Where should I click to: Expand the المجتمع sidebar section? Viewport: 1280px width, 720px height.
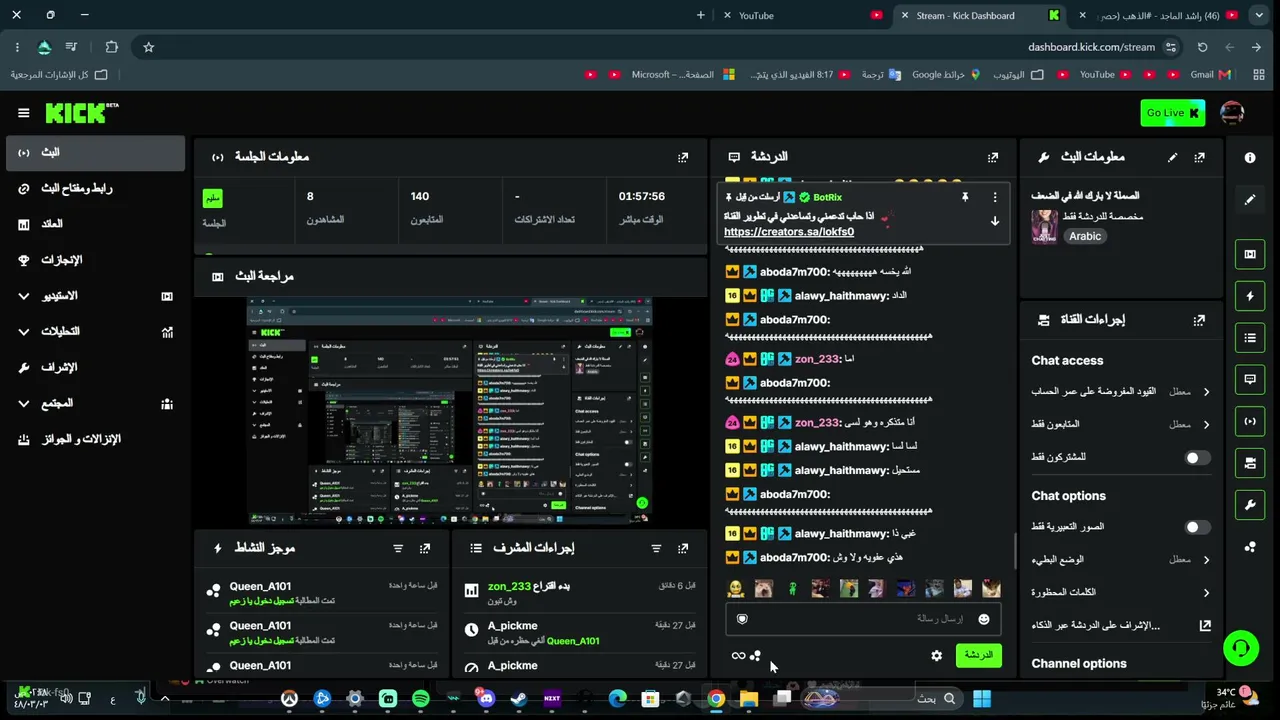click(93, 403)
